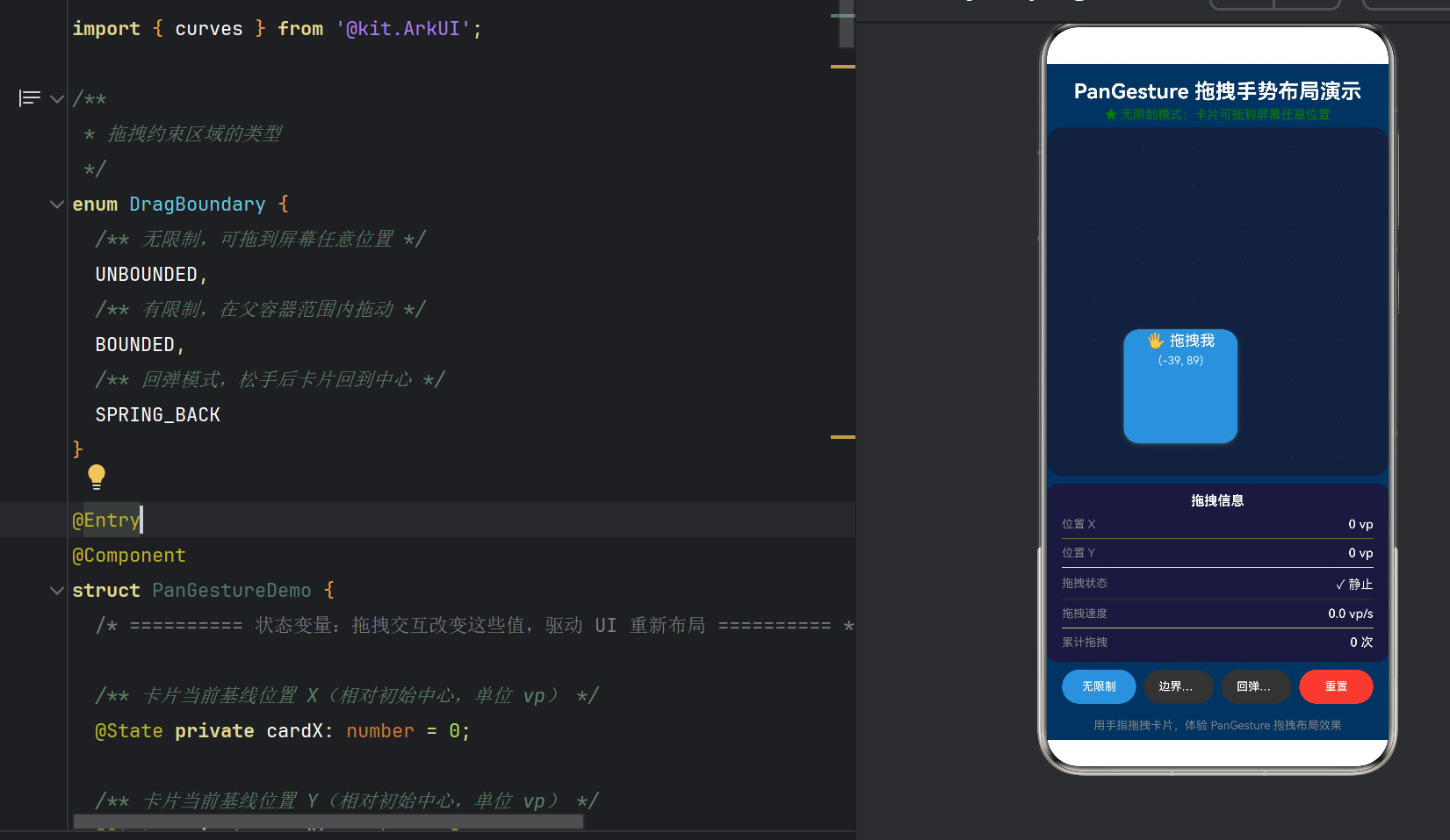Select the 边界... mode button in preview
The height and width of the screenshot is (840, 1450).
(x=1178, y=686)
